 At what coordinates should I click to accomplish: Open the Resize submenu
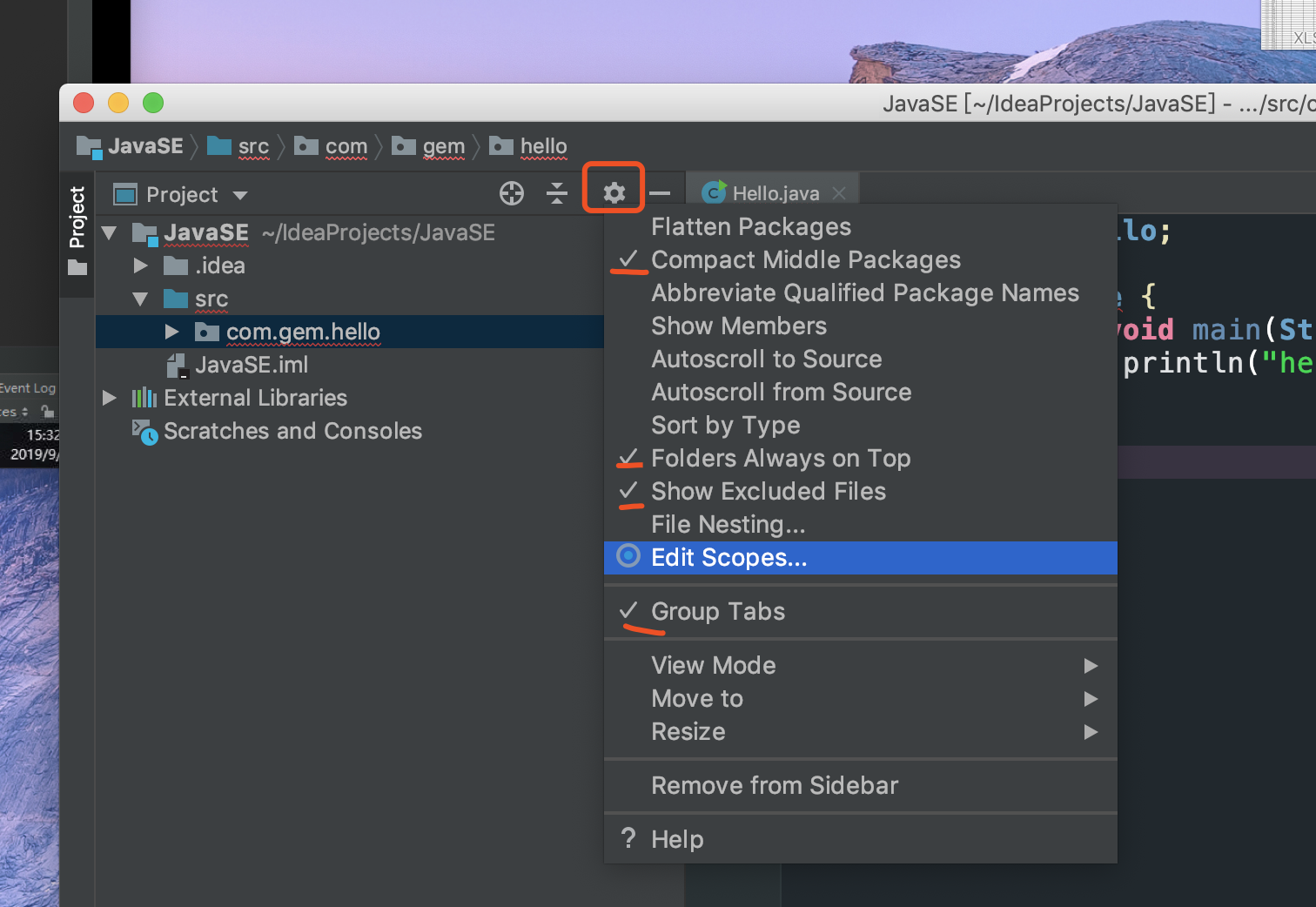861,731
